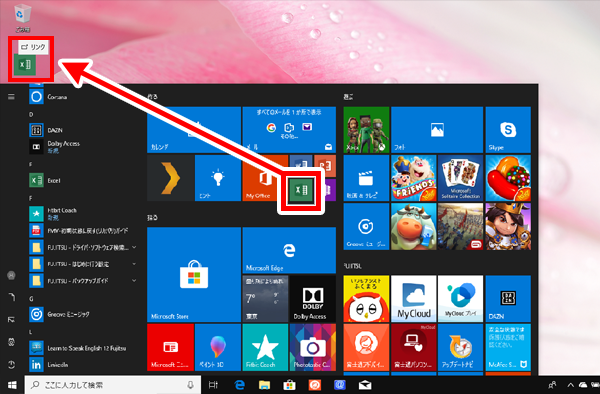
Task: Open the dark red Fujitsu PC tile
Action: click(413, 347)
